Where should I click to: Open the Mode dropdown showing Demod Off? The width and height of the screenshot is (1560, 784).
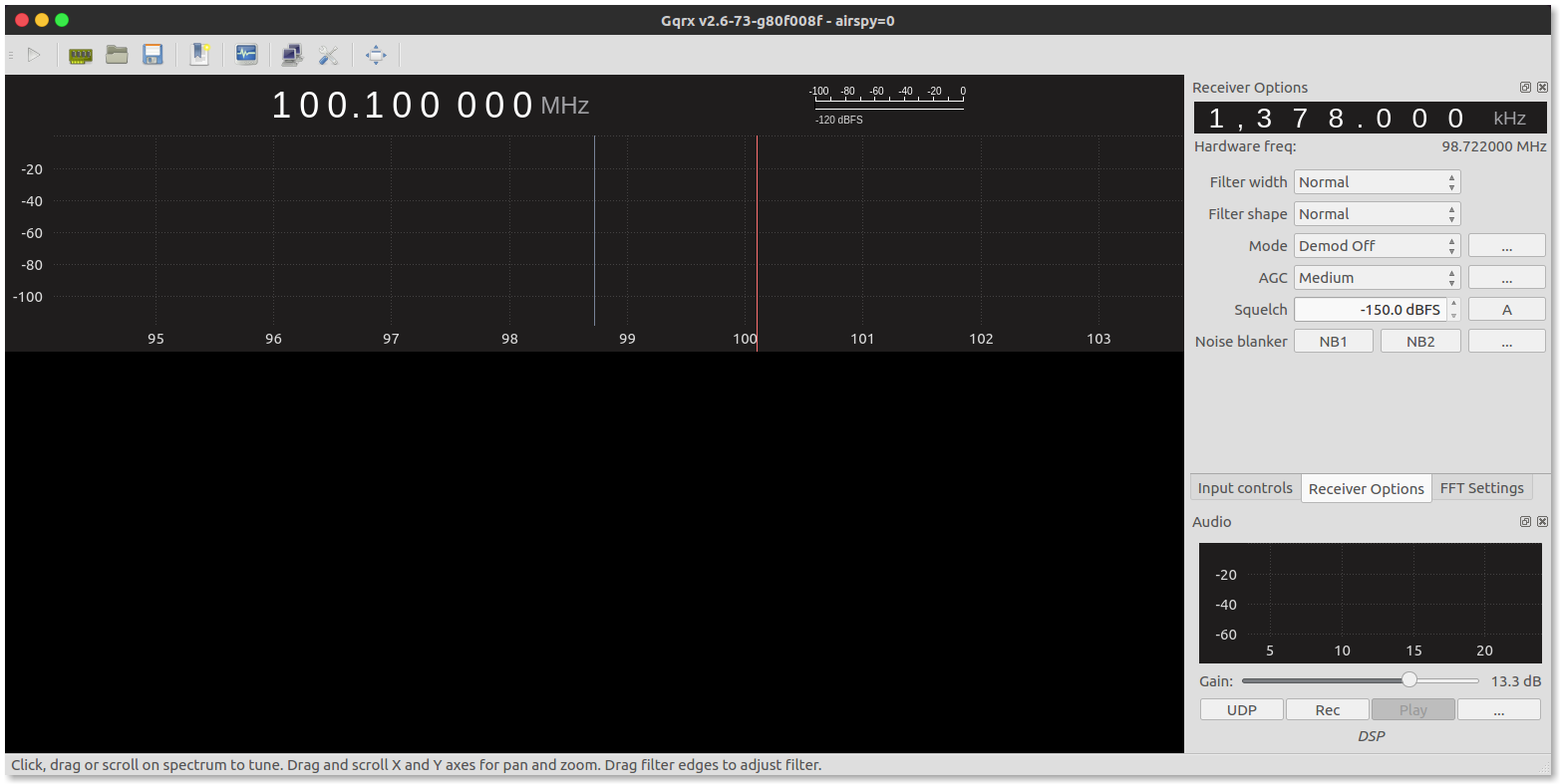[1377, 246]
